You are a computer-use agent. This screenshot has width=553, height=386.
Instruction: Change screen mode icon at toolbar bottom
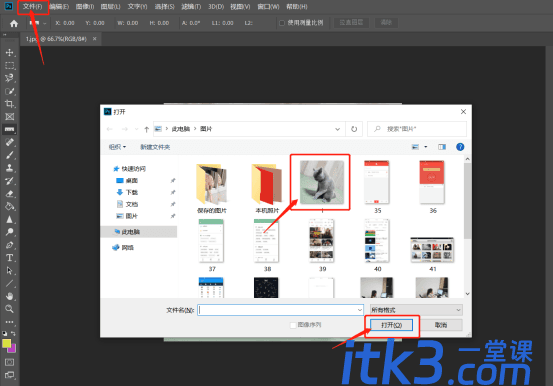[10, 375]
